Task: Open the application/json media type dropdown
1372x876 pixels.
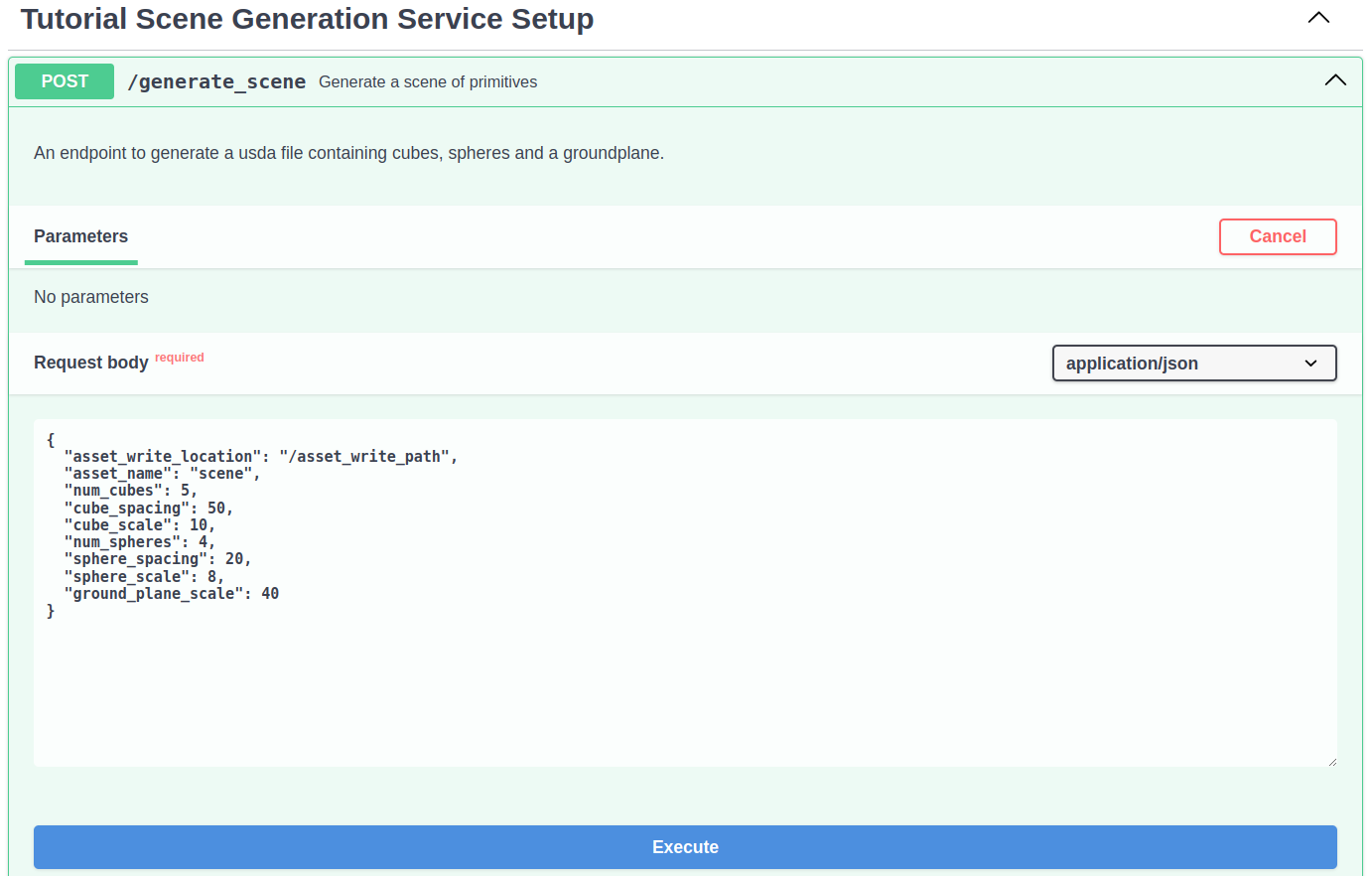Action: click(x=1193, y=363)
